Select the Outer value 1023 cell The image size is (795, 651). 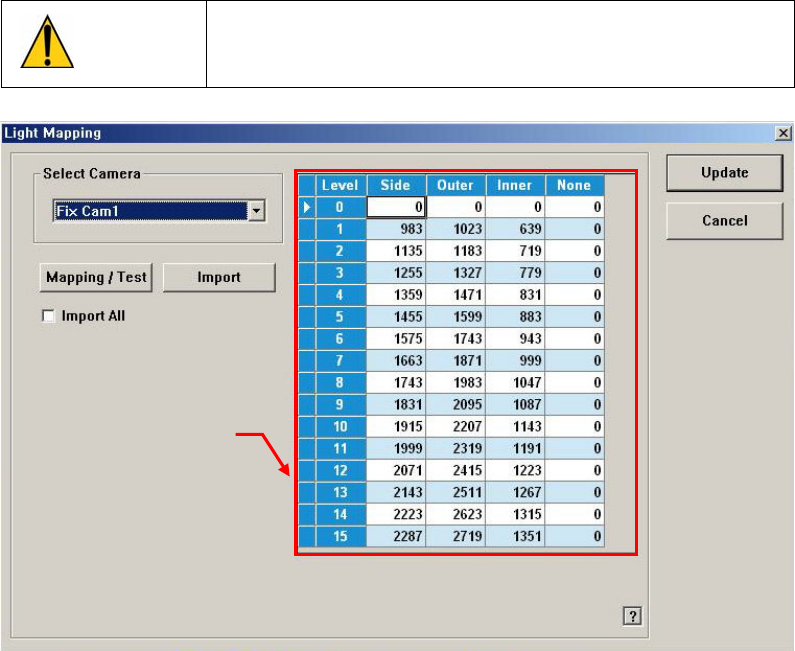tap(455, 228)
